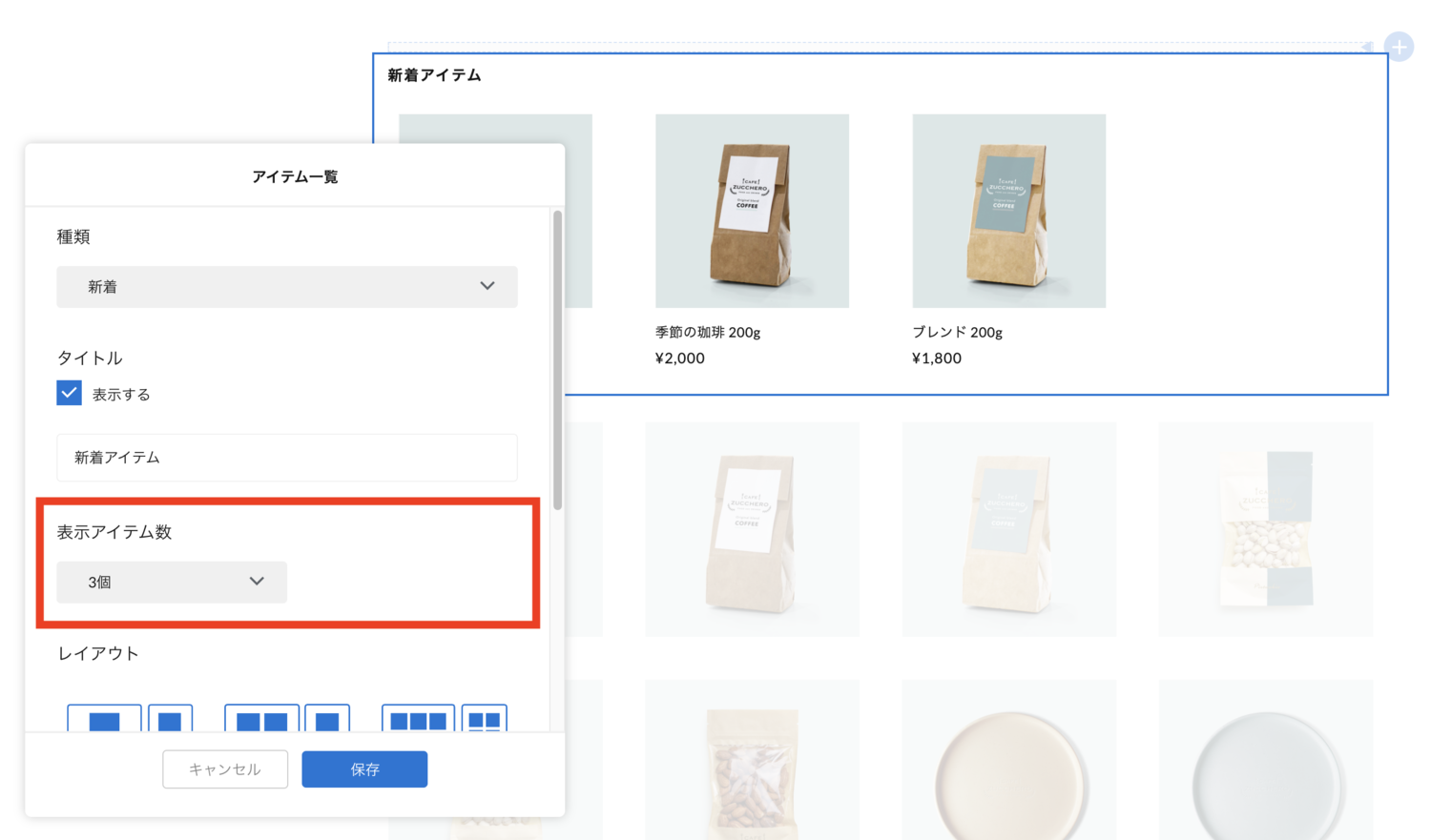Click the 新着アイテム section heading in preview

(434, 75)
